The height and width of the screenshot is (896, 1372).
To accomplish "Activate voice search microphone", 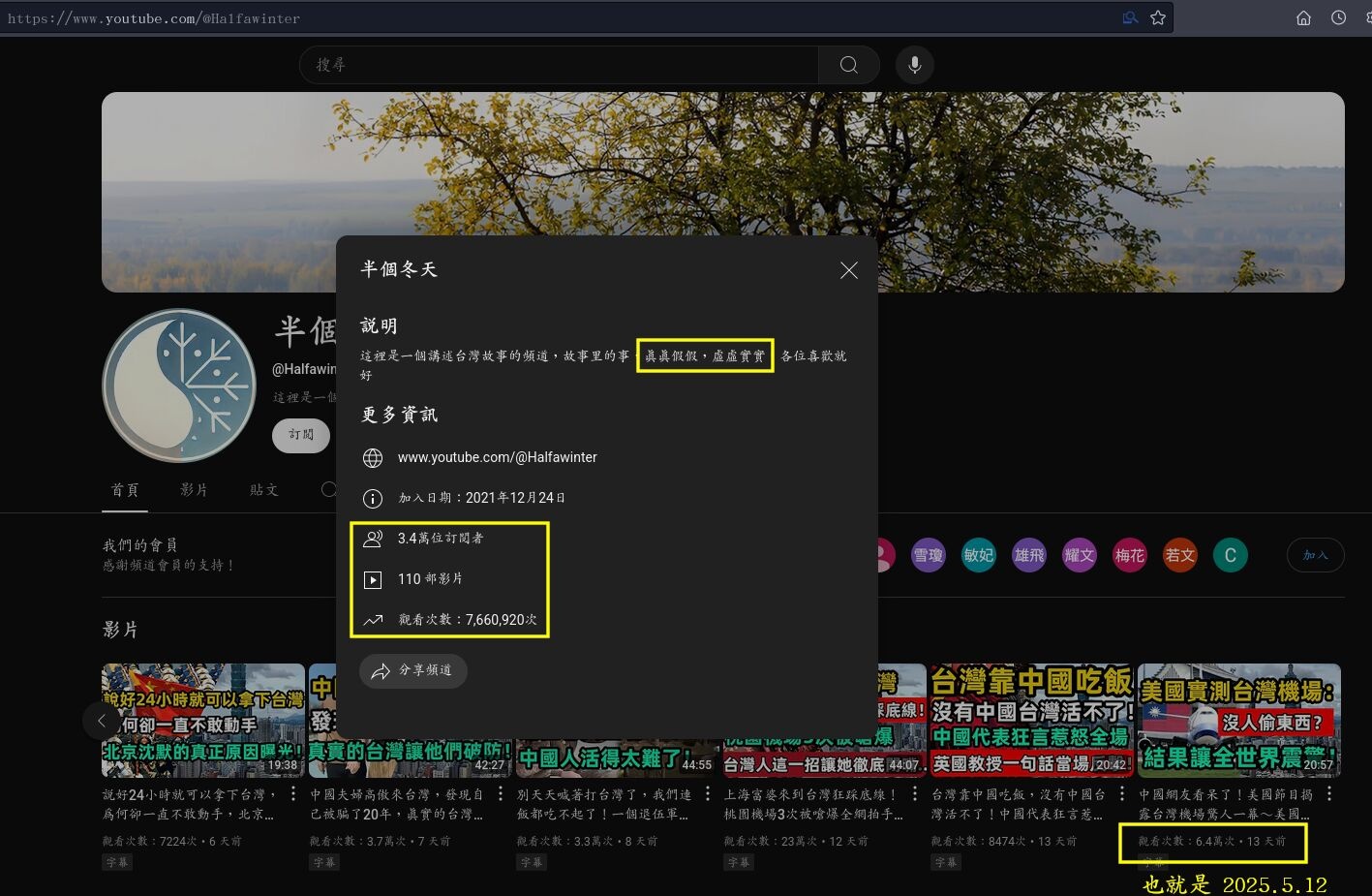I will 914,65.
